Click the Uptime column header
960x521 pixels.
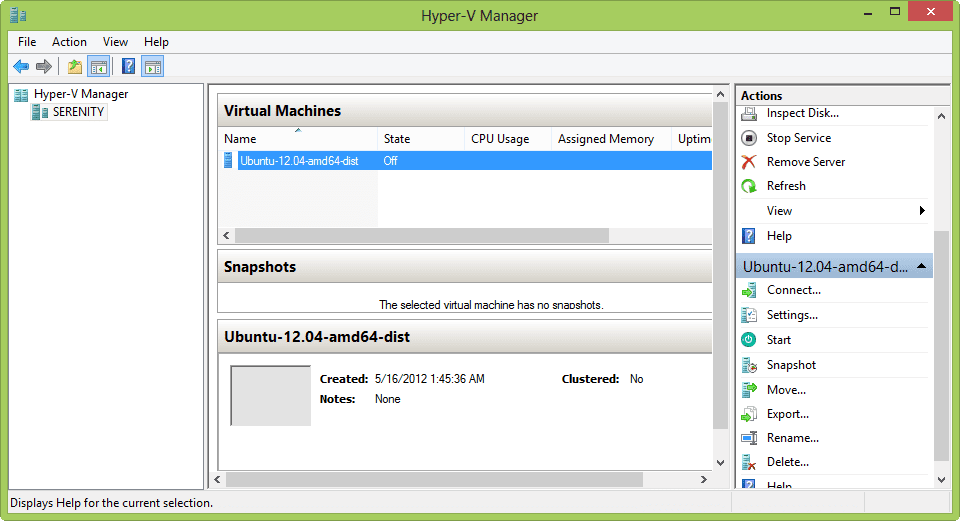[x=692, y=139]
